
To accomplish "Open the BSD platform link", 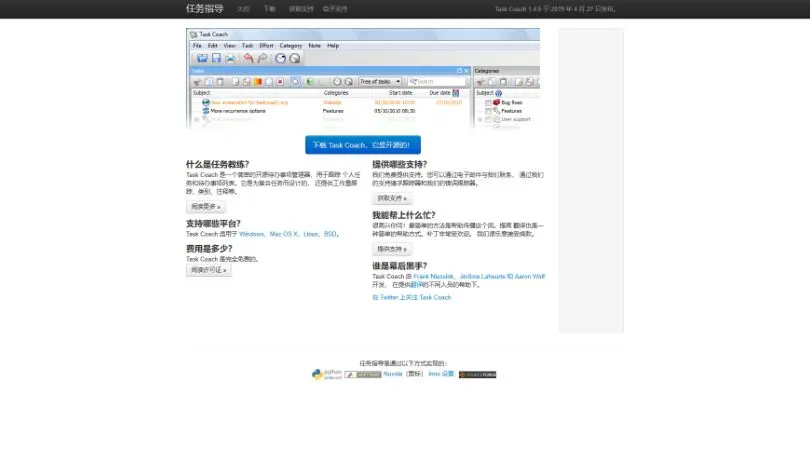I will click(330, 234).
